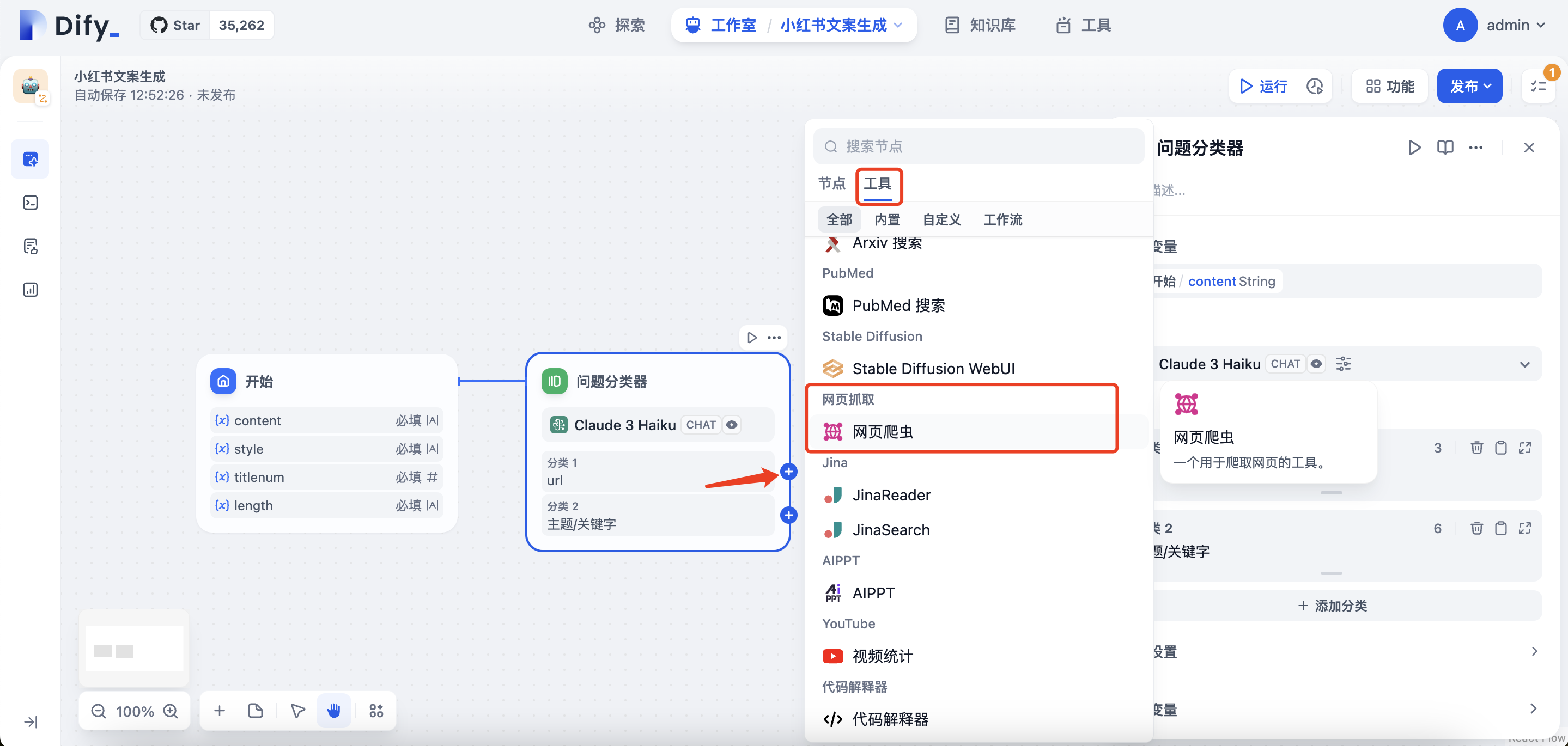Expand the Claude 3 Haiku model selector
Viewport: 1568px width, 746px height.
[1524, 364]
